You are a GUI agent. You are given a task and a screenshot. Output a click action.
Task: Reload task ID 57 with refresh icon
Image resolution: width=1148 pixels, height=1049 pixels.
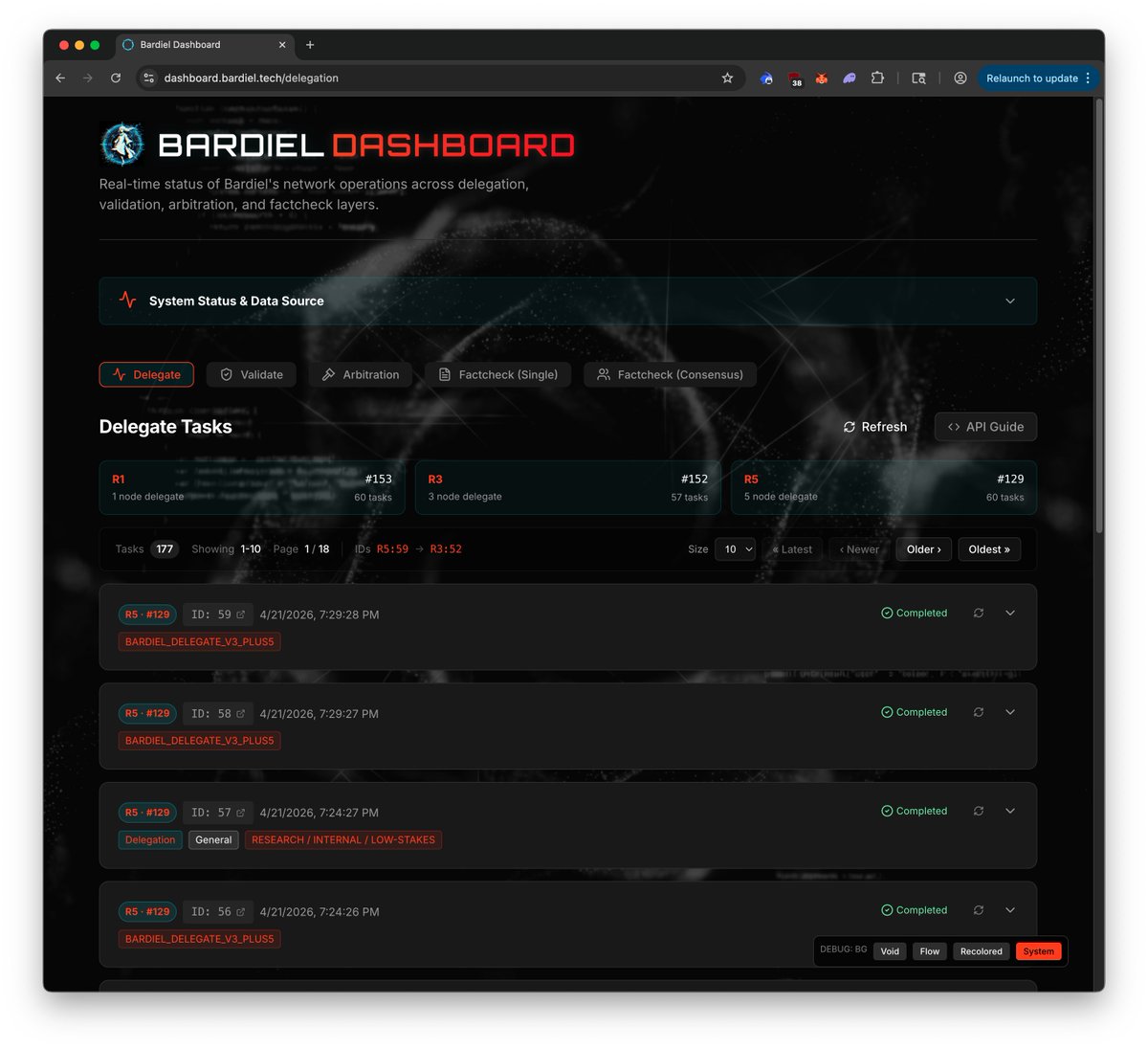[979, 811]
